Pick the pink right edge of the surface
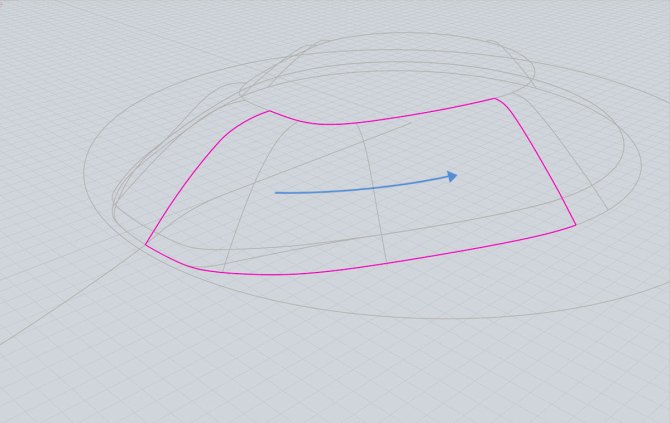Viewport: 670px width, 423px height. click(x=543, y=160)
